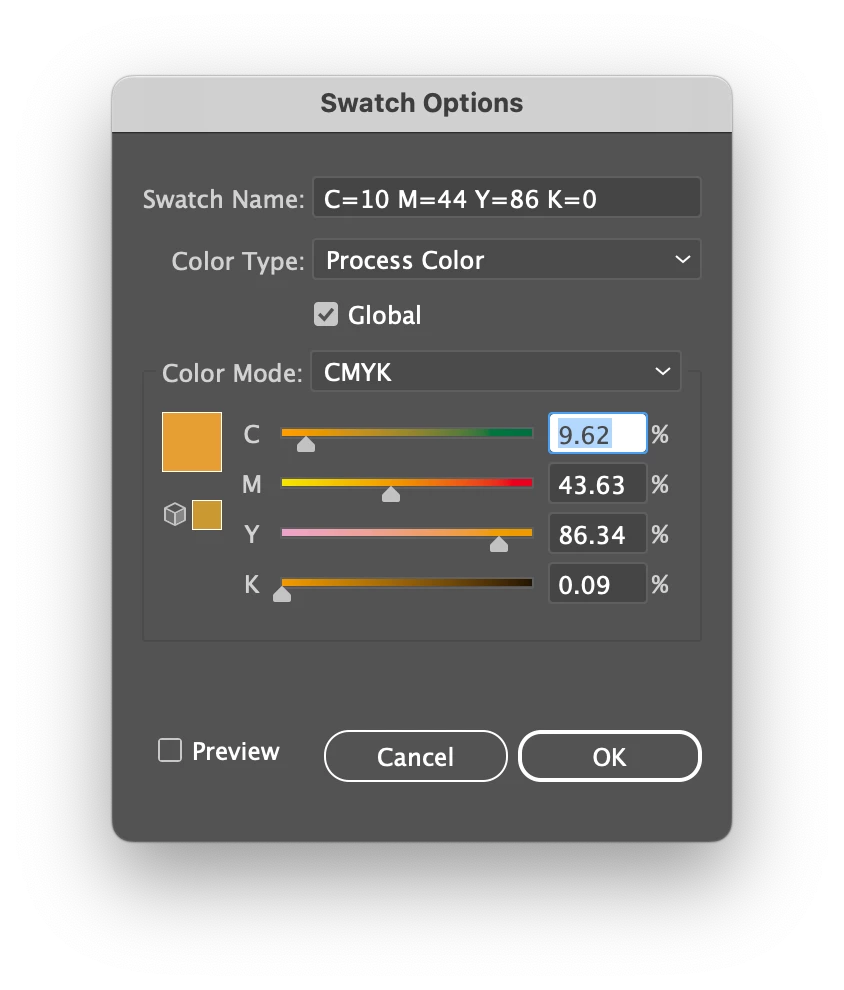
Task: Click the Cyan percentage input field
Action: tap(597, 435)
